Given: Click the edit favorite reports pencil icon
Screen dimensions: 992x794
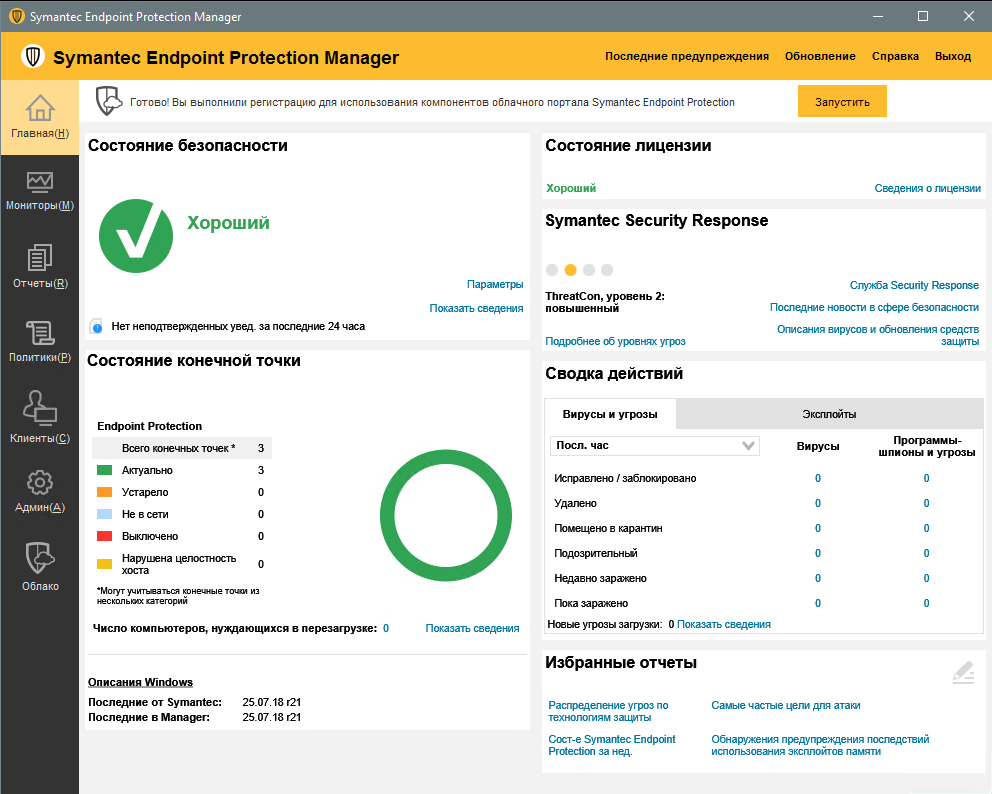Looking at the screenshot, I should click(x=963, y=673).
